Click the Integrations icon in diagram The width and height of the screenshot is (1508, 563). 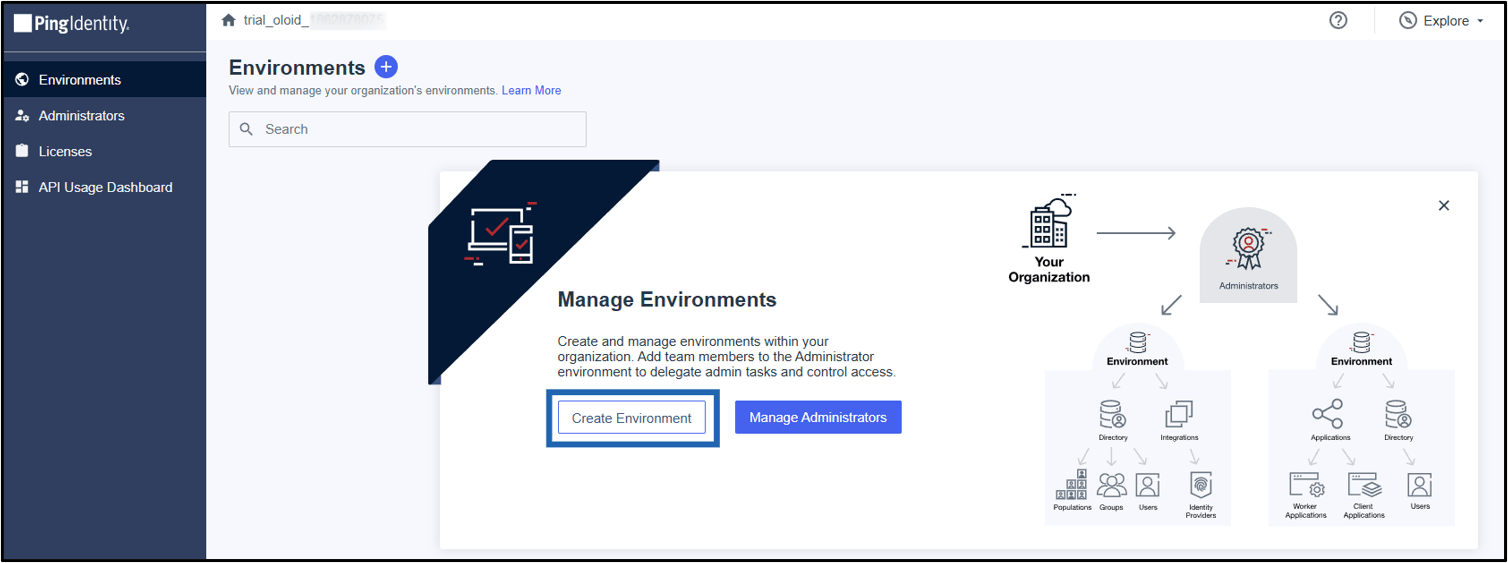coord(1179,414)
